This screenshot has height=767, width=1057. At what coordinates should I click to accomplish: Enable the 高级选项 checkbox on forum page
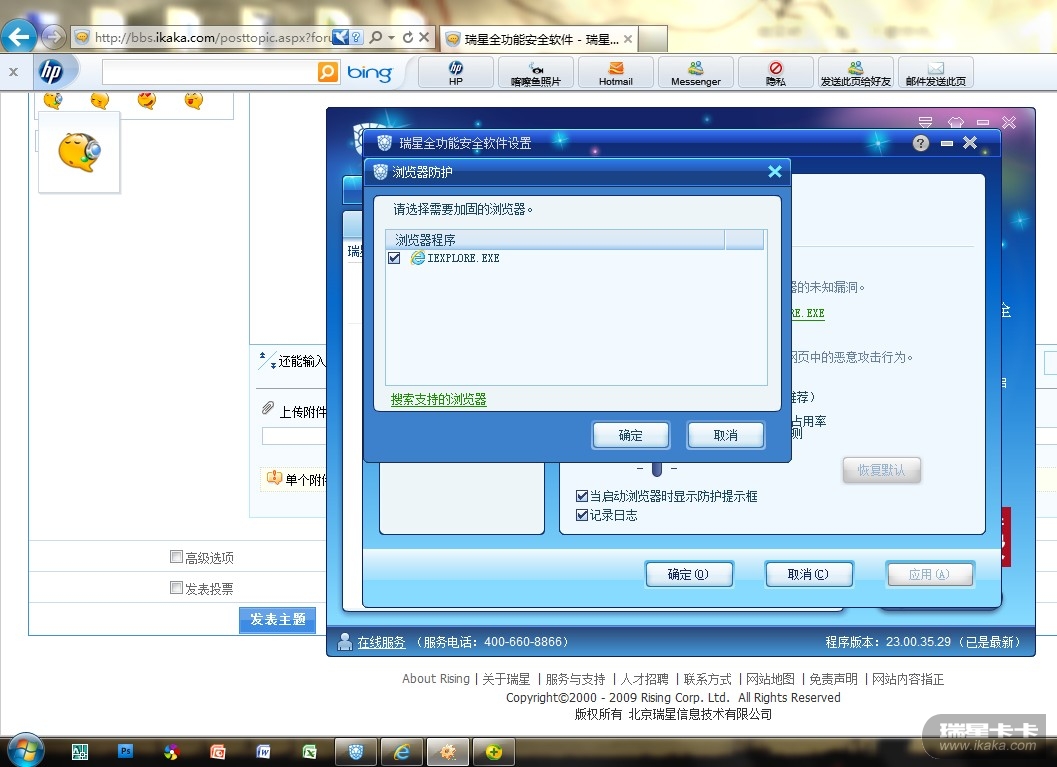(x=176, y=557)
